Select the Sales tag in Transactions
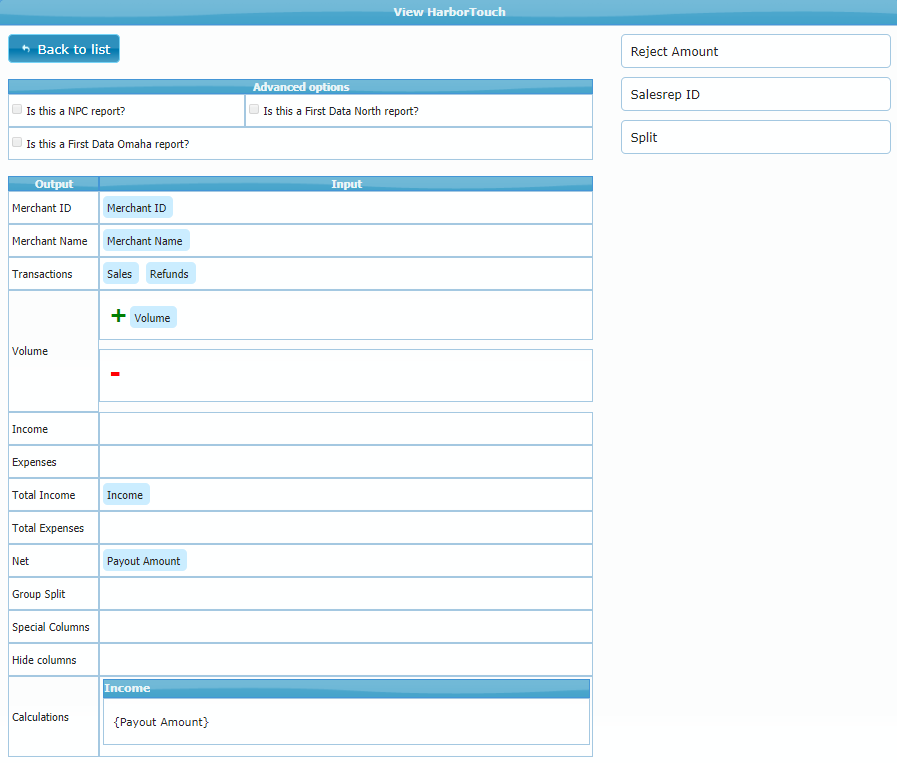 click(120, 274)
